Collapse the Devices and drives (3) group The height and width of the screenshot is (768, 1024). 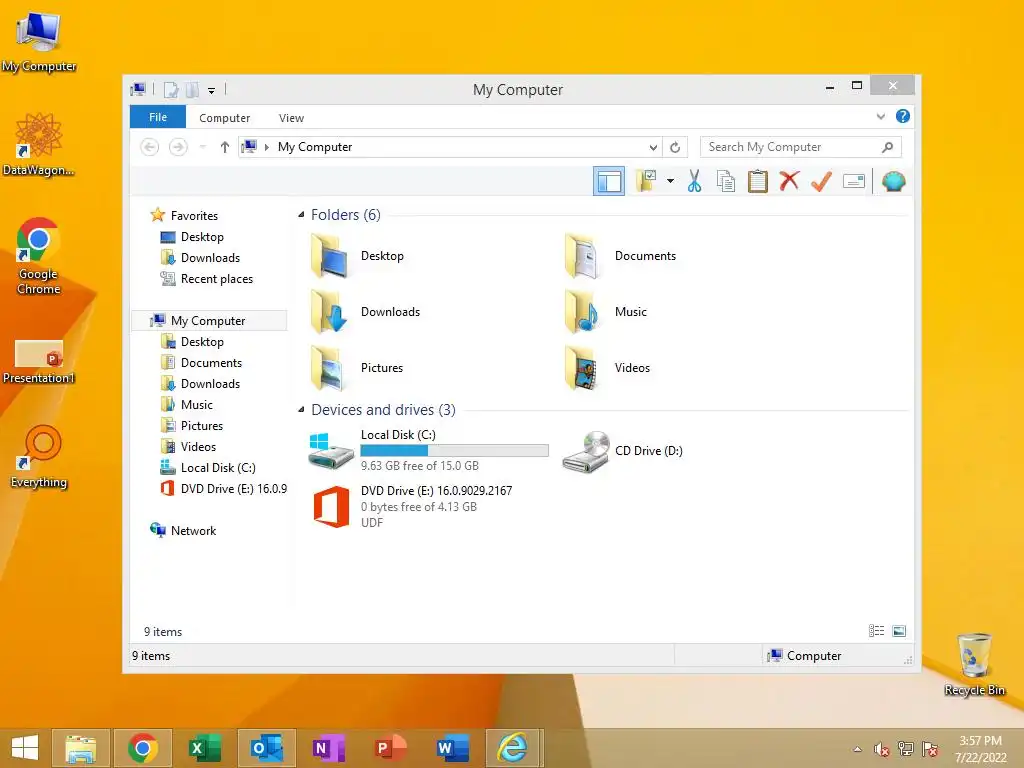301,409
